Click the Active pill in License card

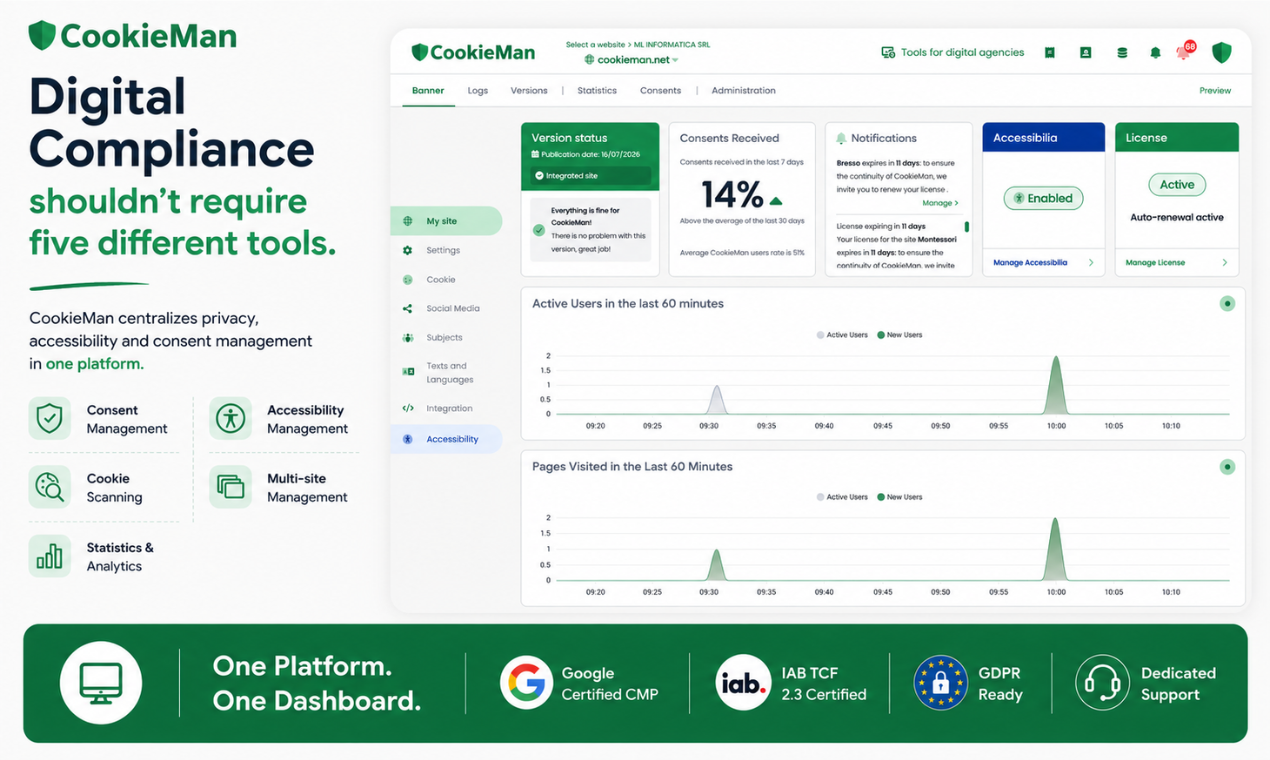1177,185
